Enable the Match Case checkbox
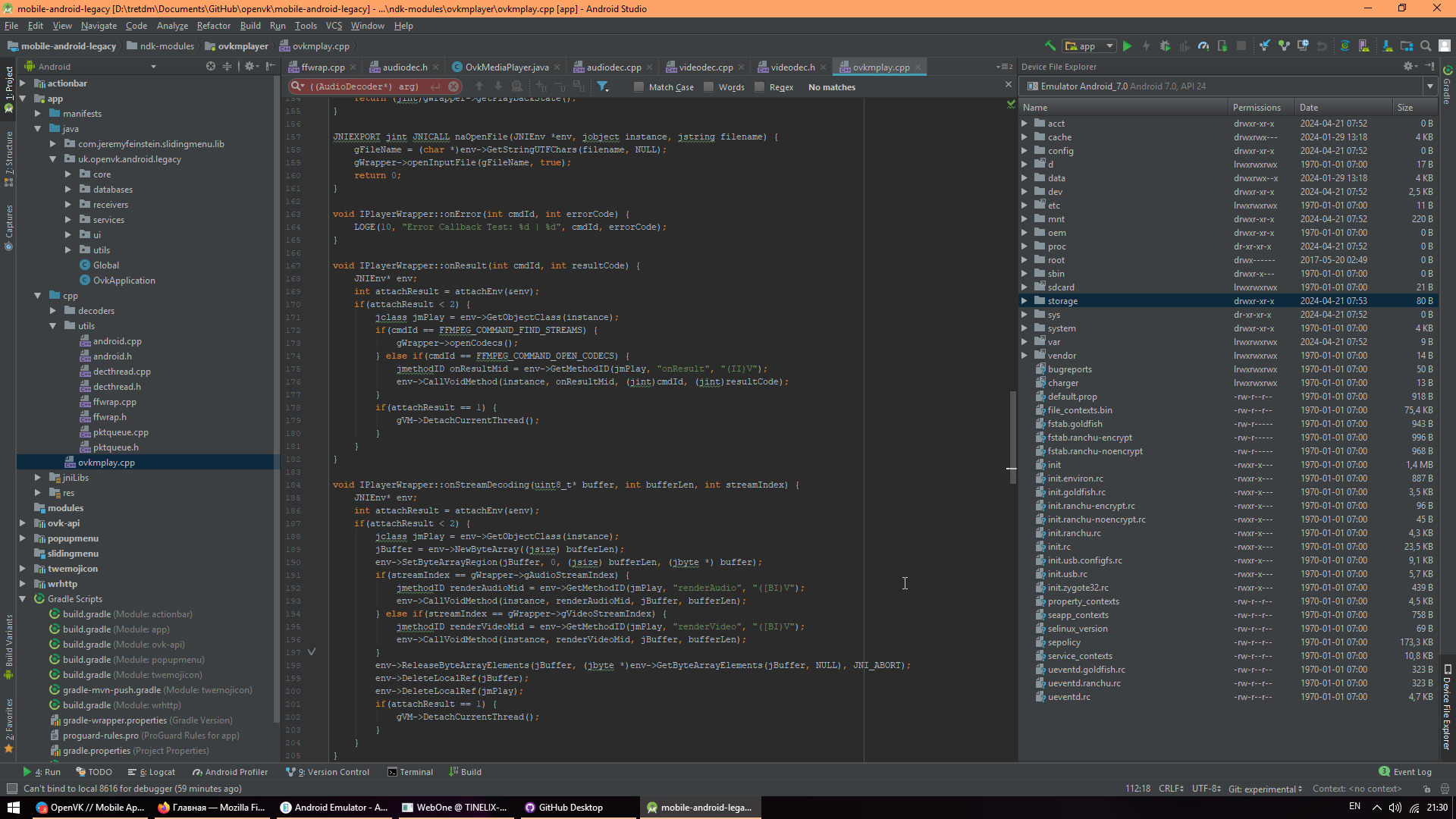 pyautogui.click(x=639, y=87)
